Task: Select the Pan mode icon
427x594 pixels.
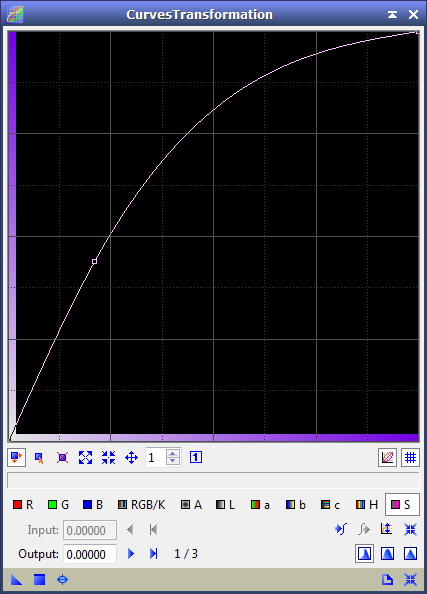Action: [131, 458]
